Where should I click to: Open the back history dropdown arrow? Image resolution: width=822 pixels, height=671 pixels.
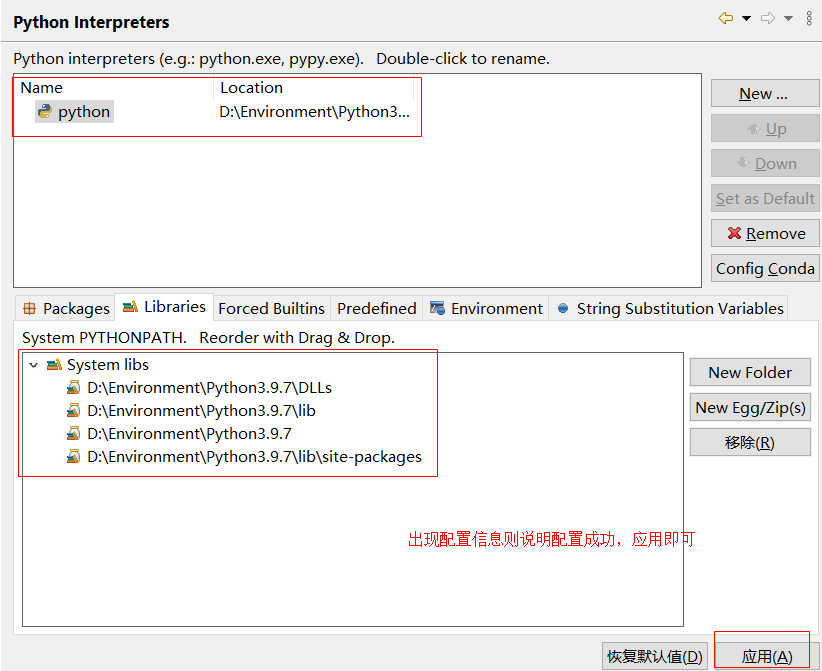click(747, 19)
